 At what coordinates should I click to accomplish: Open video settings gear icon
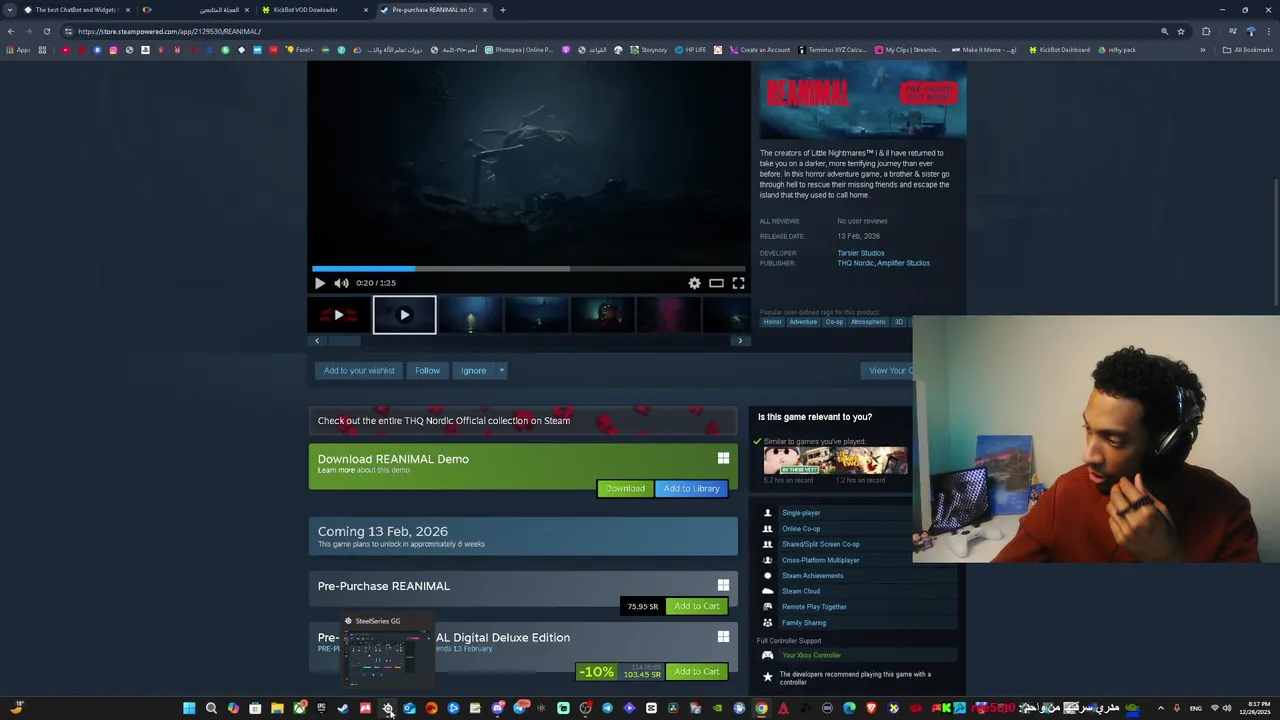tap(694, 283)
